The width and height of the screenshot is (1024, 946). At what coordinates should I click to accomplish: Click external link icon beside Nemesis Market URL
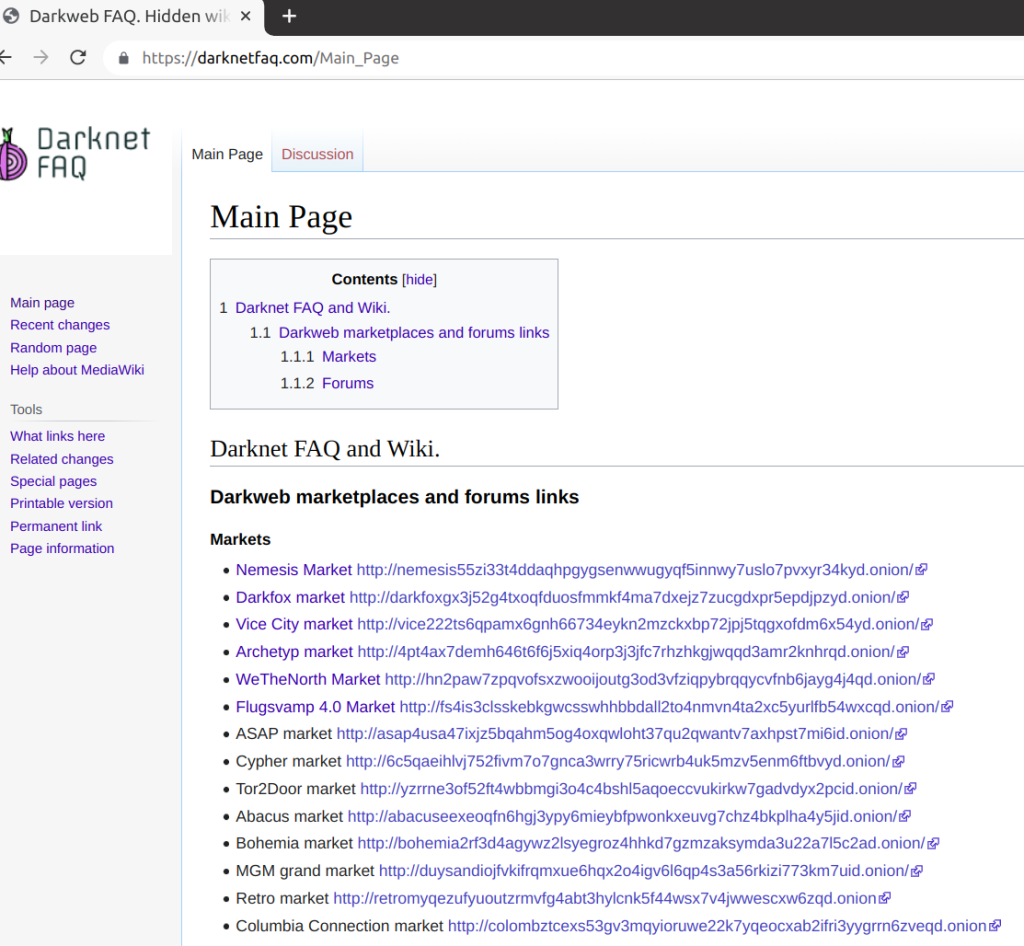coord(920,569)
